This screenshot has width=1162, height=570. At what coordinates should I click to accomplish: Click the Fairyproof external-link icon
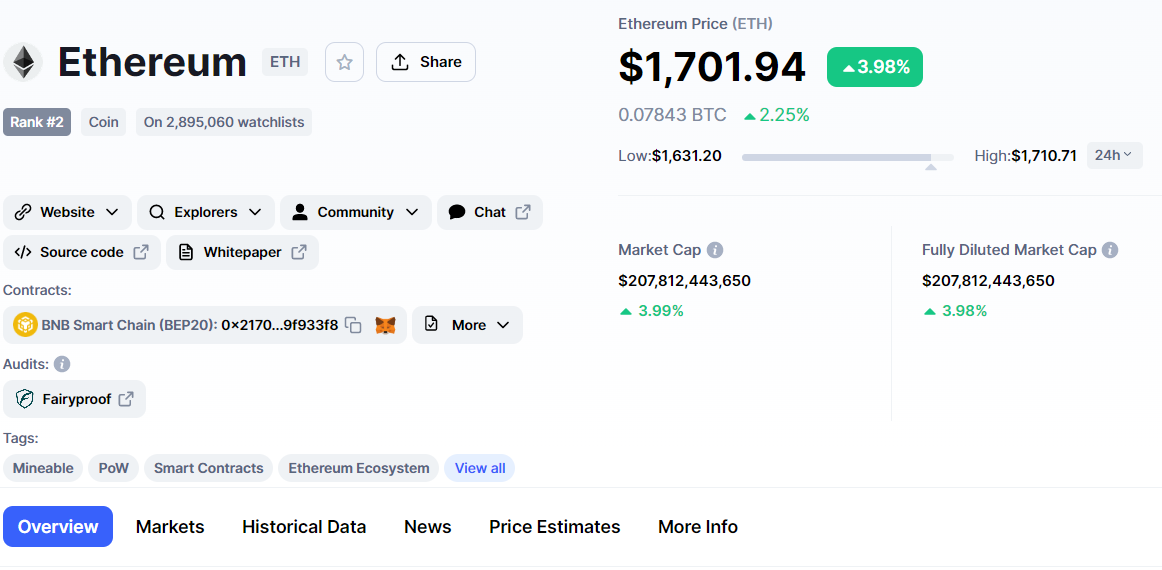point(127,399)
